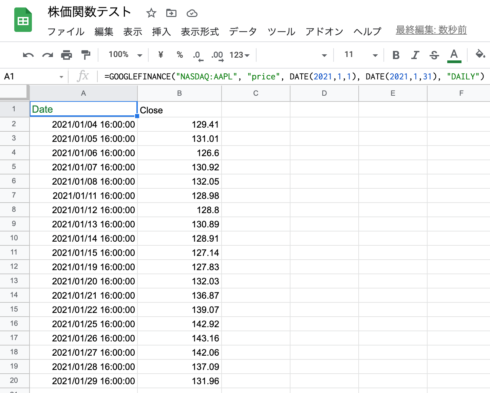Screen dimensions: 490x393
Task: Select cell 2021/01/22 16:00:00
Action: point(83,310)
